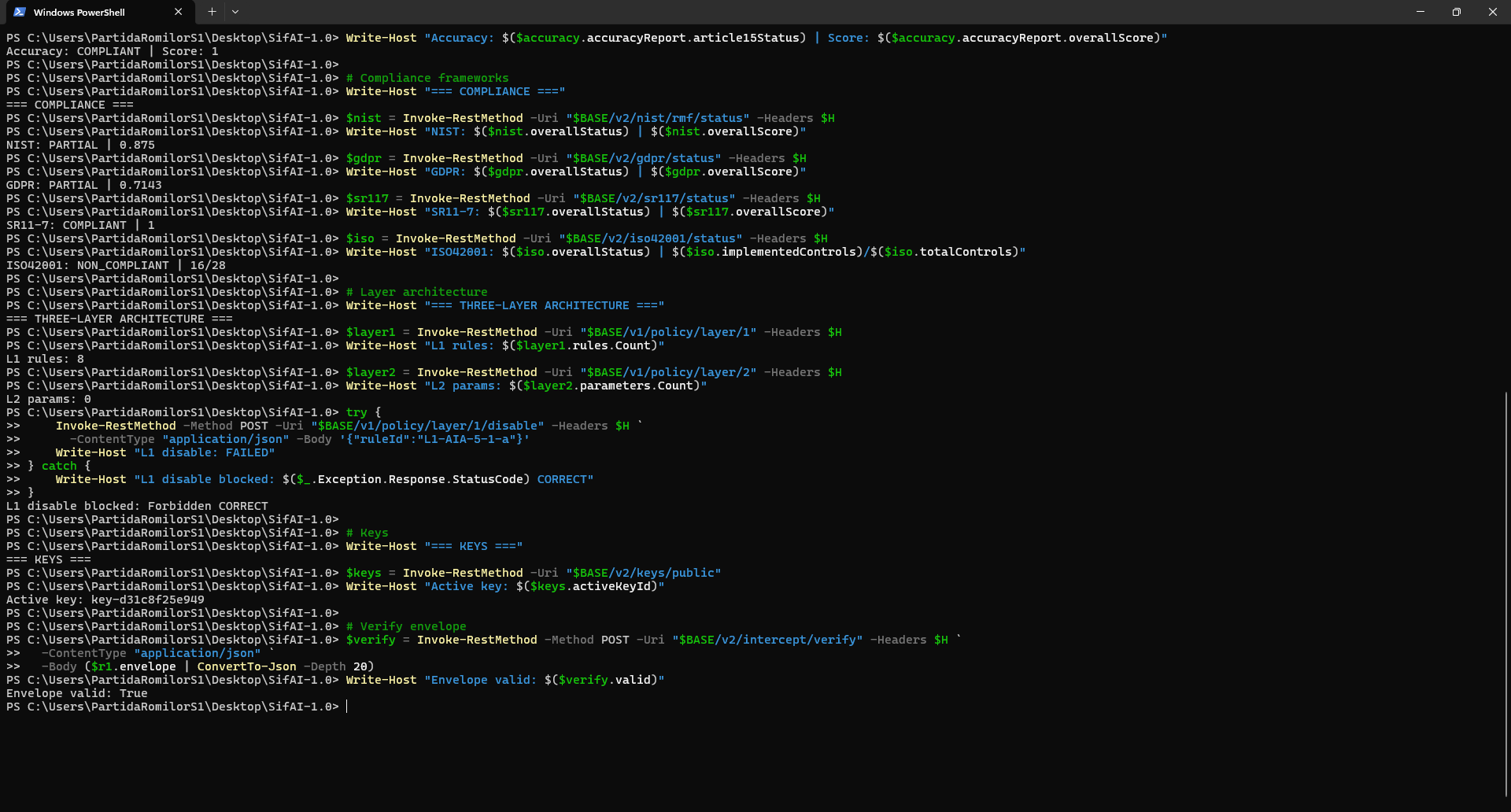Screen dimensions: 1511x812
Task: Click the 'Envelope valid: True' output line
Action: tap(75, 693)
